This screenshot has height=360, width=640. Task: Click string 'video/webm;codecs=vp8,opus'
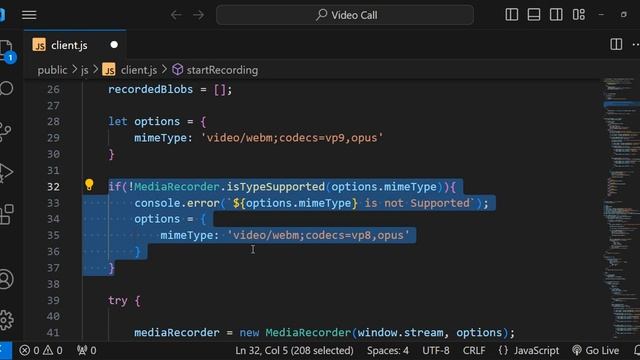(318, 236)
